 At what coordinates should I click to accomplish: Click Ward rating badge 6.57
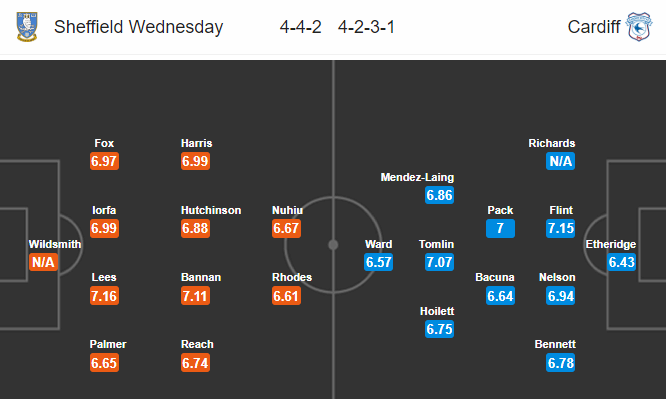pos(378,262)
